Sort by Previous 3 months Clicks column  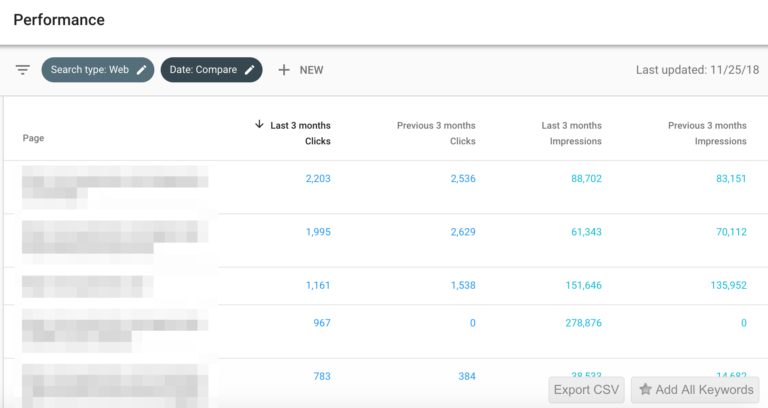pos(436,133)
